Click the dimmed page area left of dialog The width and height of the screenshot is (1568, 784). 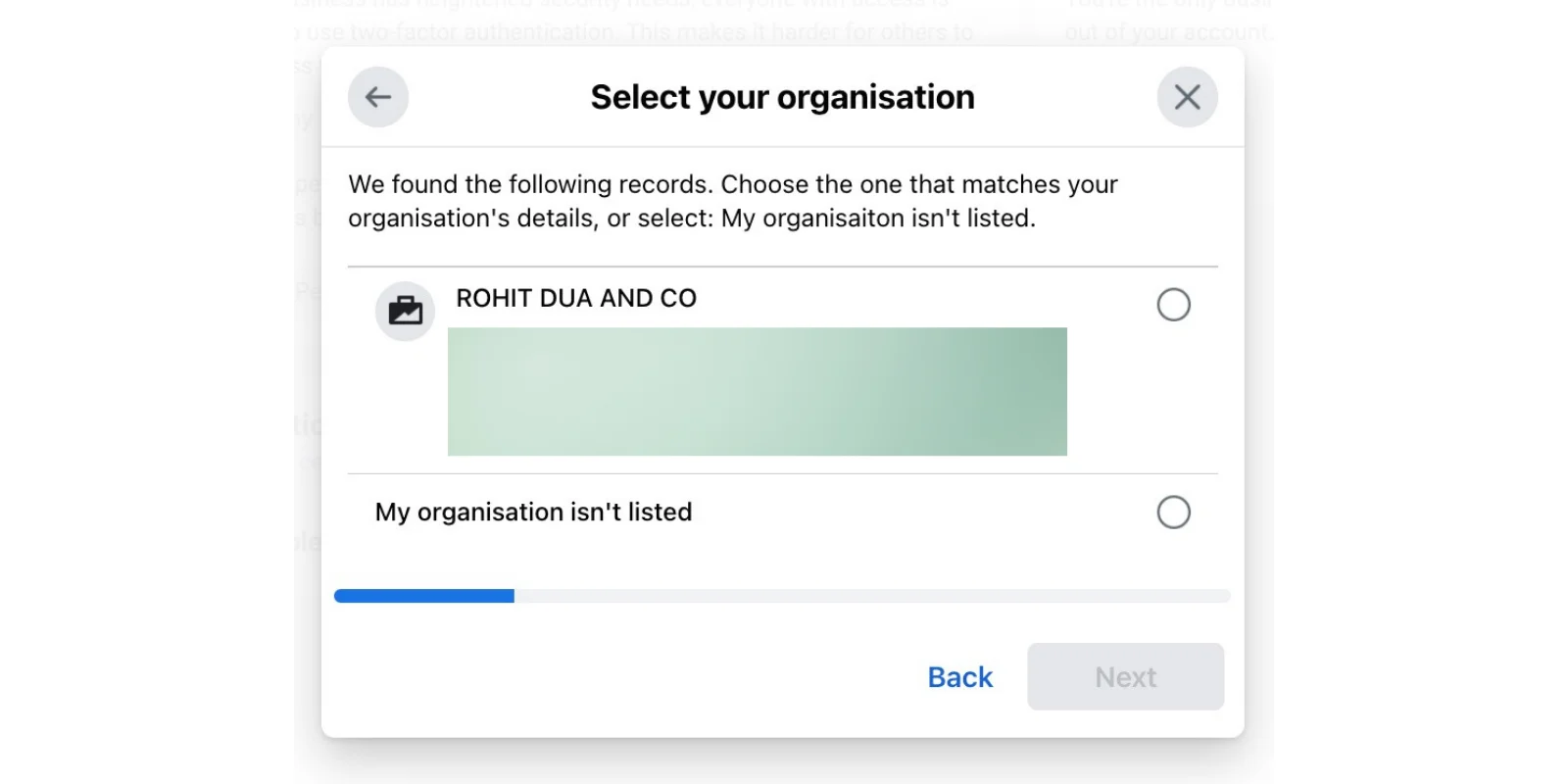tap(307, 392)
